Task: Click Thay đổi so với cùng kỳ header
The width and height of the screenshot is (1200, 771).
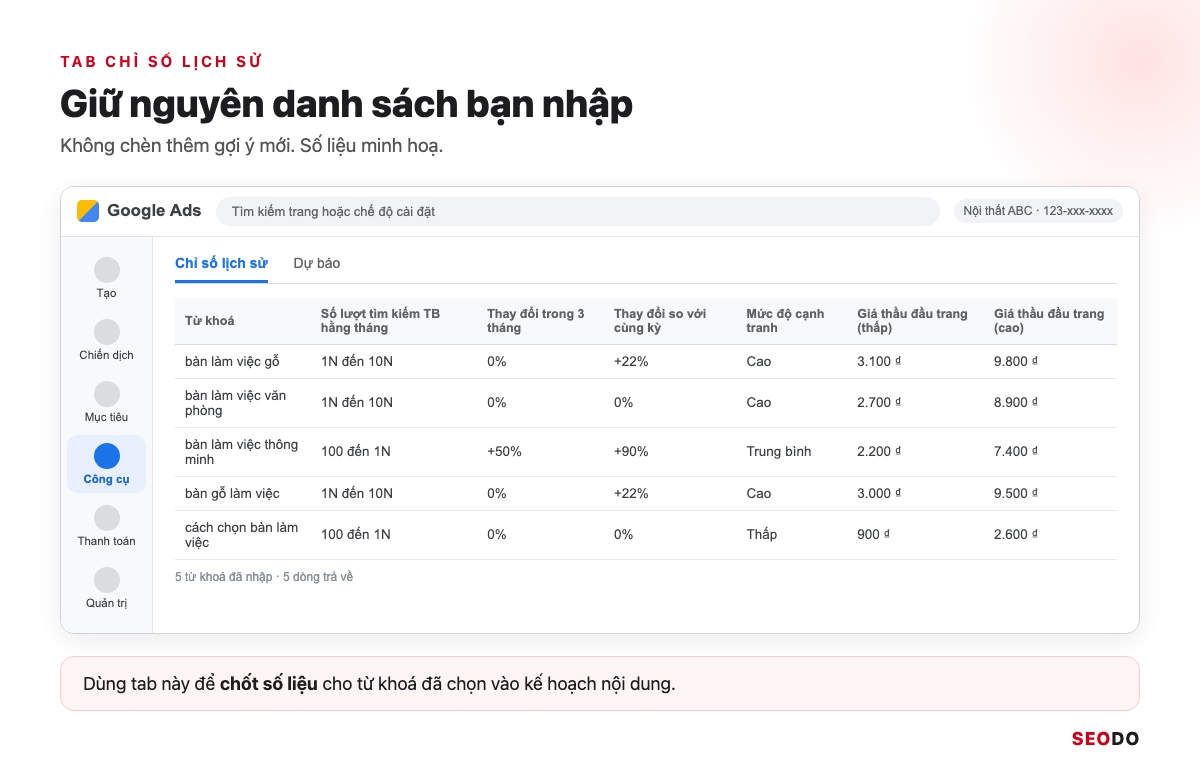Action: tap(660, 321)
